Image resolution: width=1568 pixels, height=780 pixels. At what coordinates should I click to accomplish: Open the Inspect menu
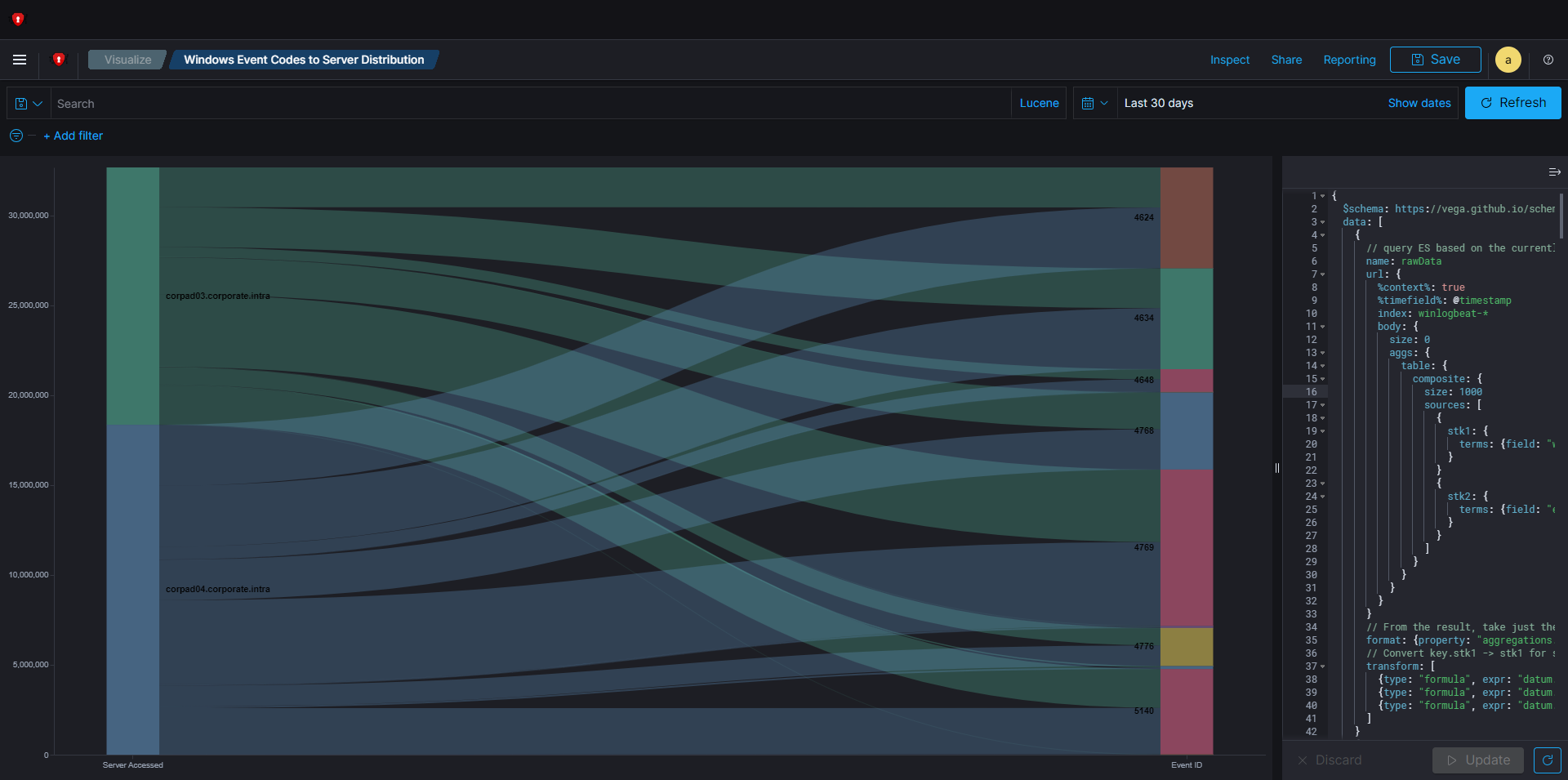coord(1229,60)
